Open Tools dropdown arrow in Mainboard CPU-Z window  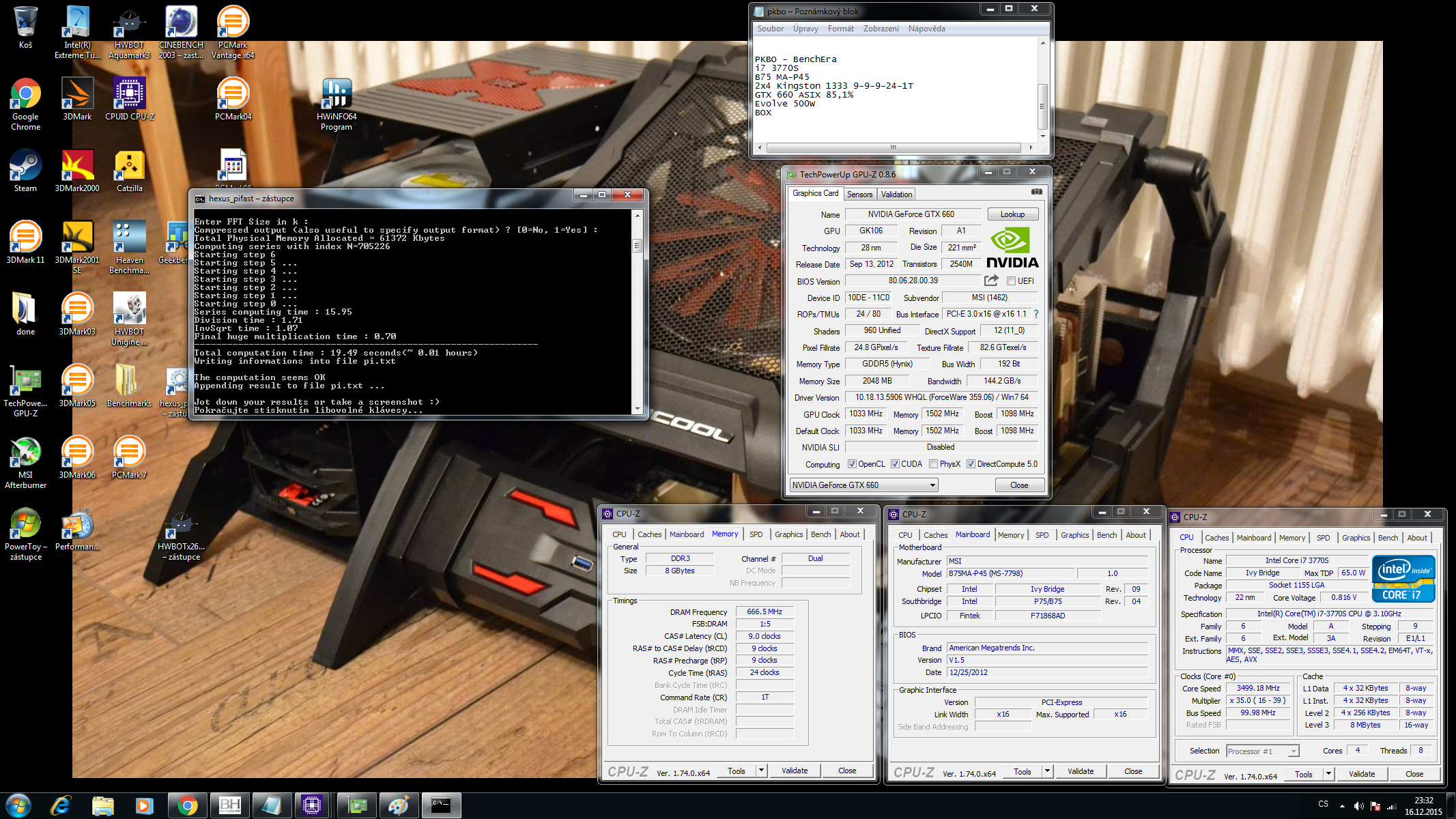pyautogui.click(x=1047, y=771)
